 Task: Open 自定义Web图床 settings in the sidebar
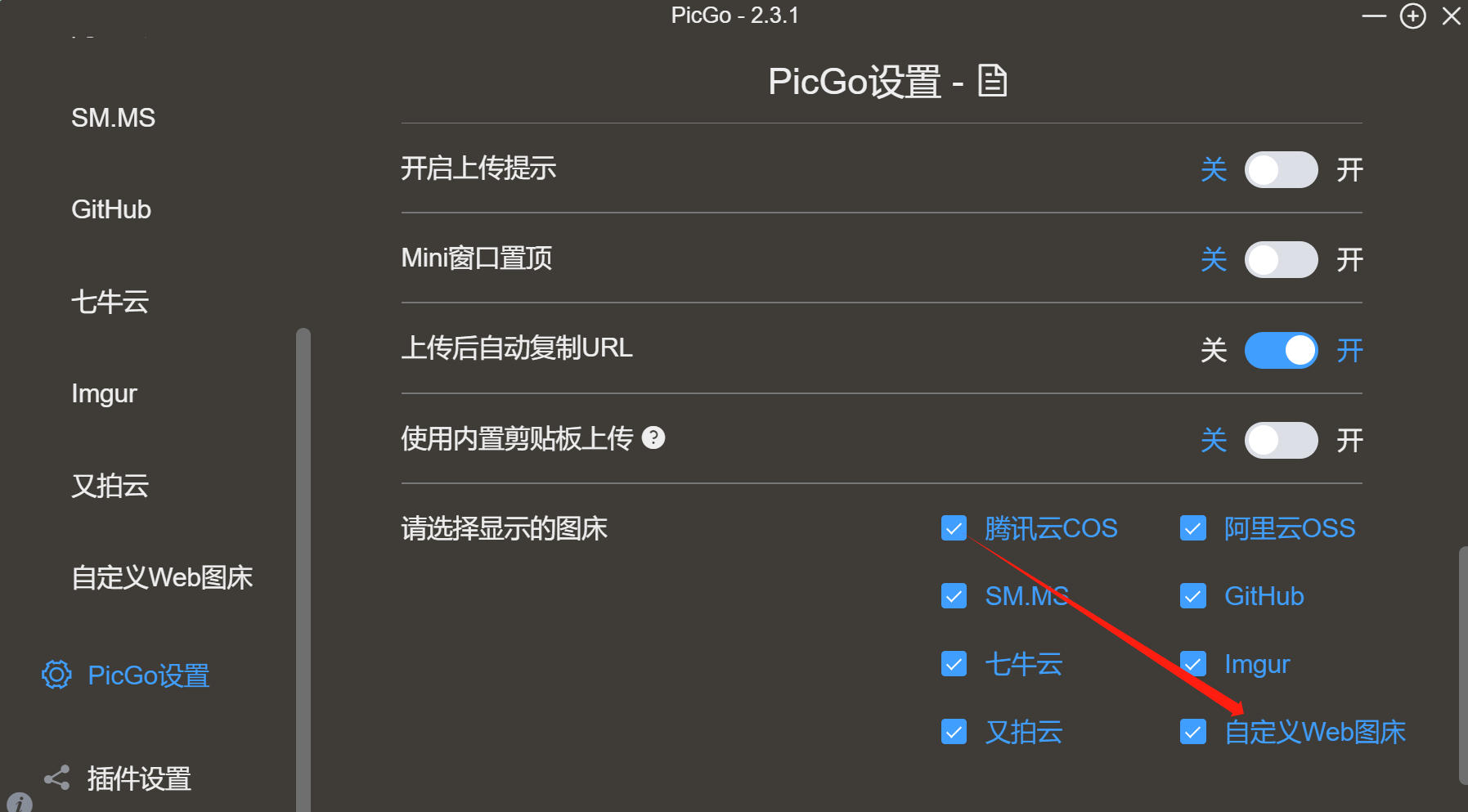coord(162,577)
